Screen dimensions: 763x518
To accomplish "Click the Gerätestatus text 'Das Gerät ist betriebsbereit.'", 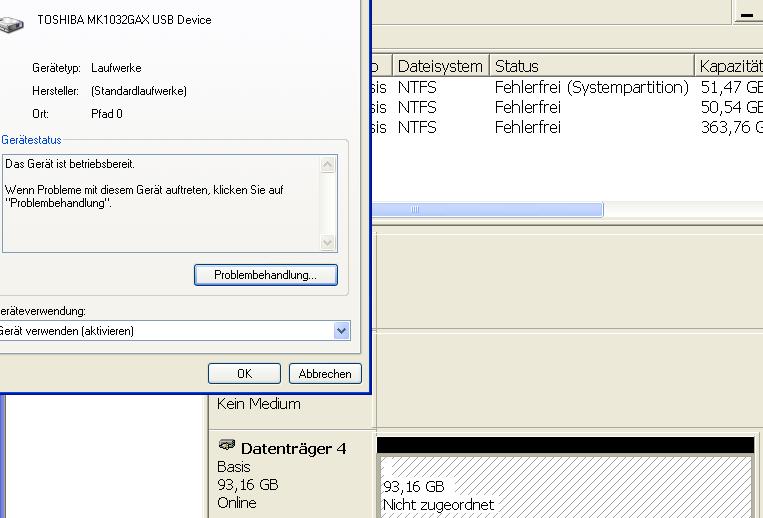I will (x=70, y=164).
